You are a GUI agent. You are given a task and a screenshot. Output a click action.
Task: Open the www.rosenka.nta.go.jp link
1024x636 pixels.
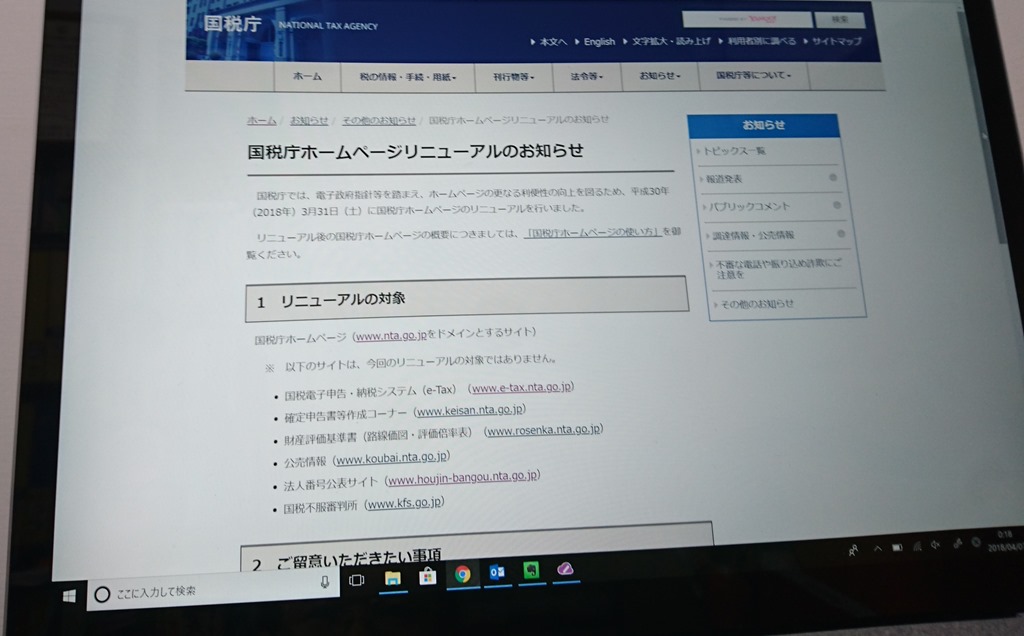tap(544, 430)
